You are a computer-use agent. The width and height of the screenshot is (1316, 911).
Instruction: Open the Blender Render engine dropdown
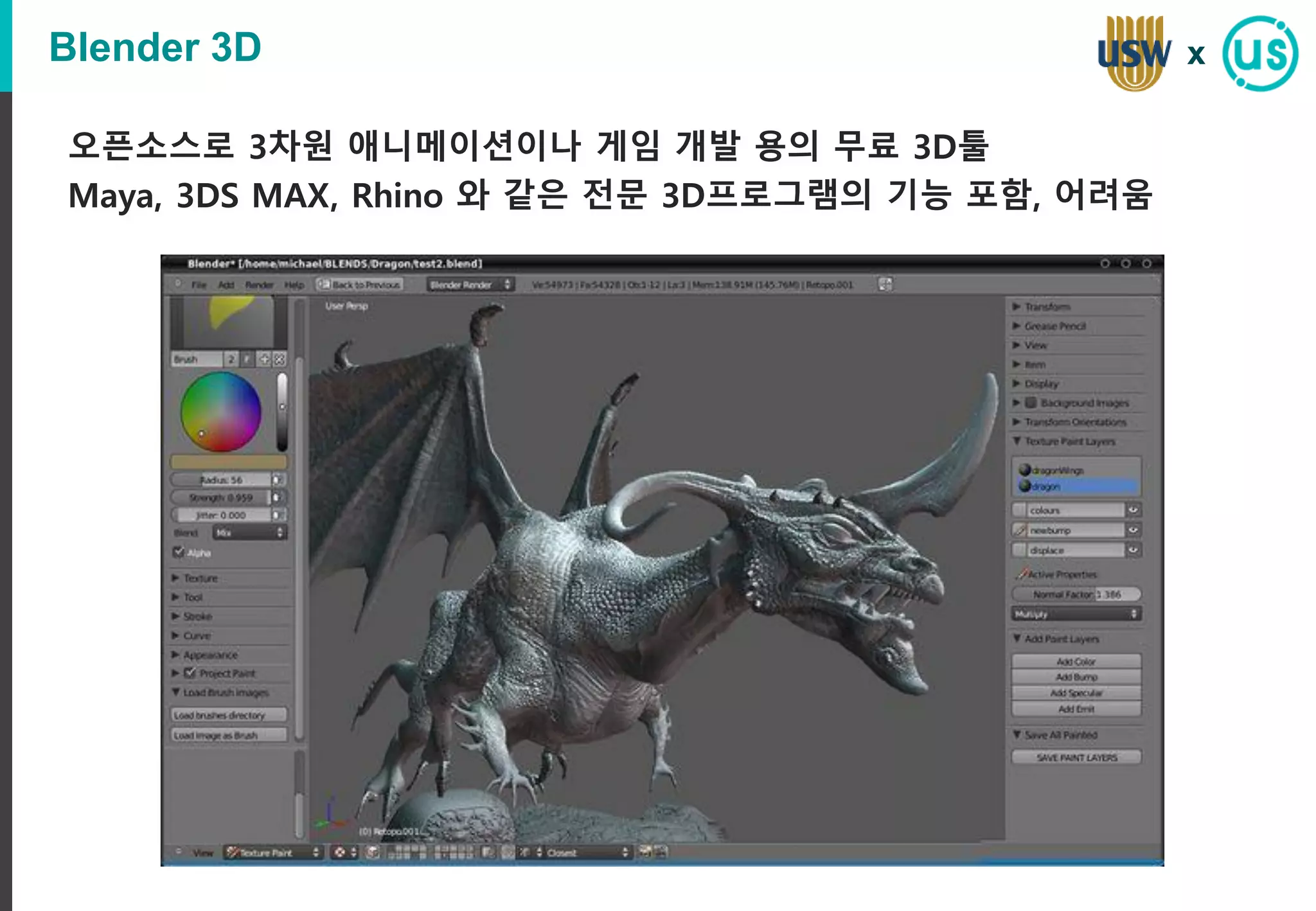click(470, 285)
